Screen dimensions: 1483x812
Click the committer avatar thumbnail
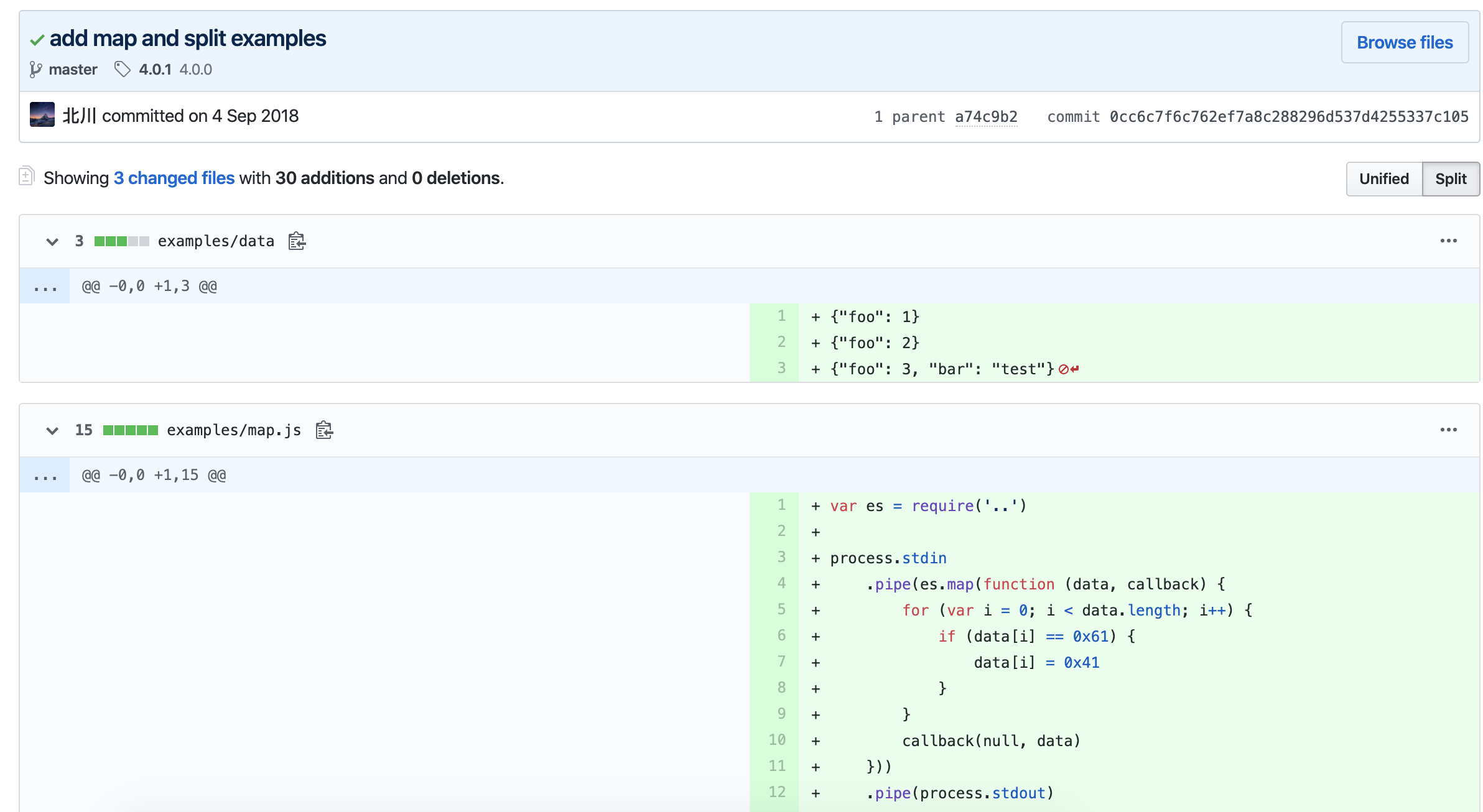[42, 116]
